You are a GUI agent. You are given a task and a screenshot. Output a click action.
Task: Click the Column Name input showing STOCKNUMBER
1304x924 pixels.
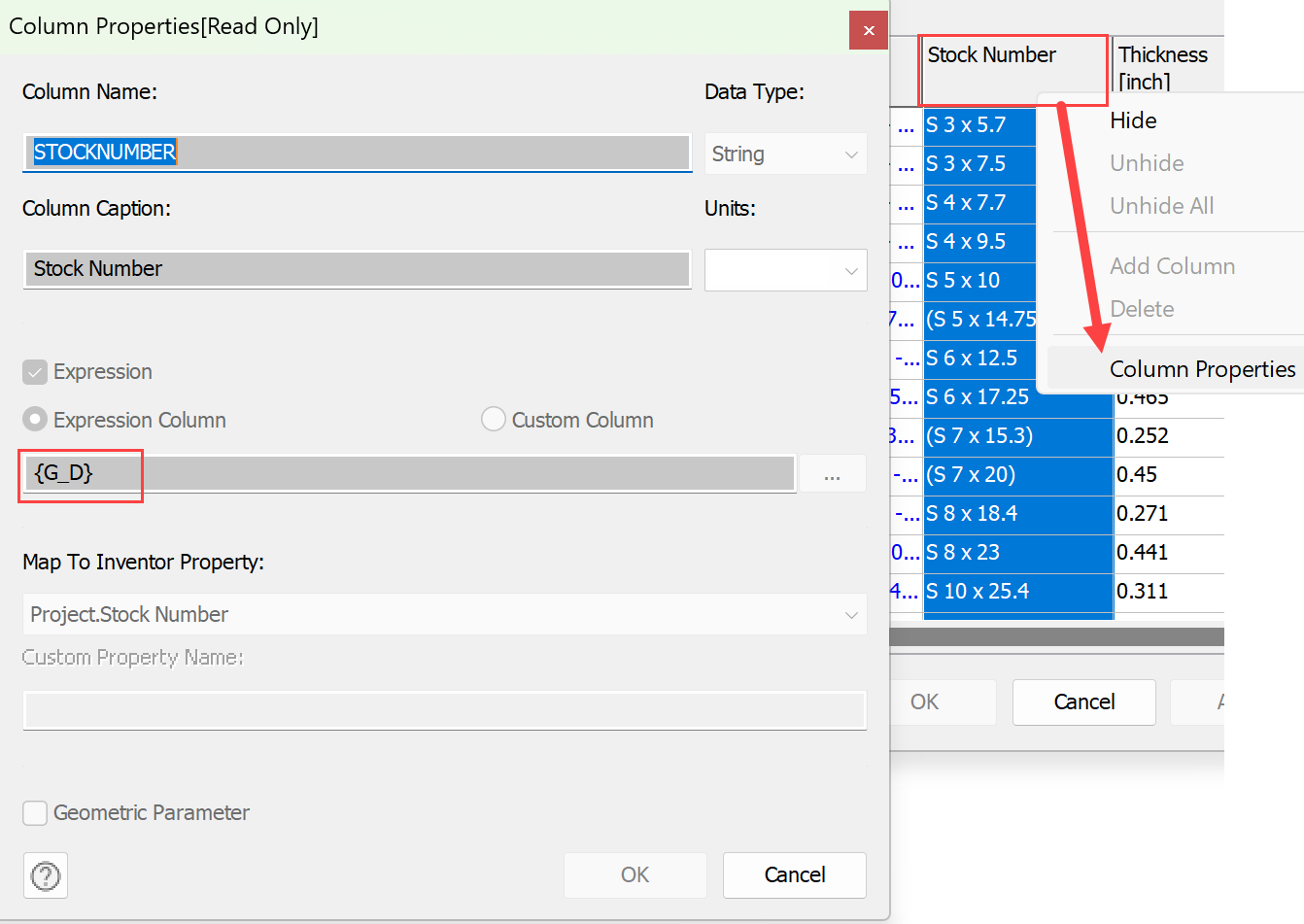(357, 153)
